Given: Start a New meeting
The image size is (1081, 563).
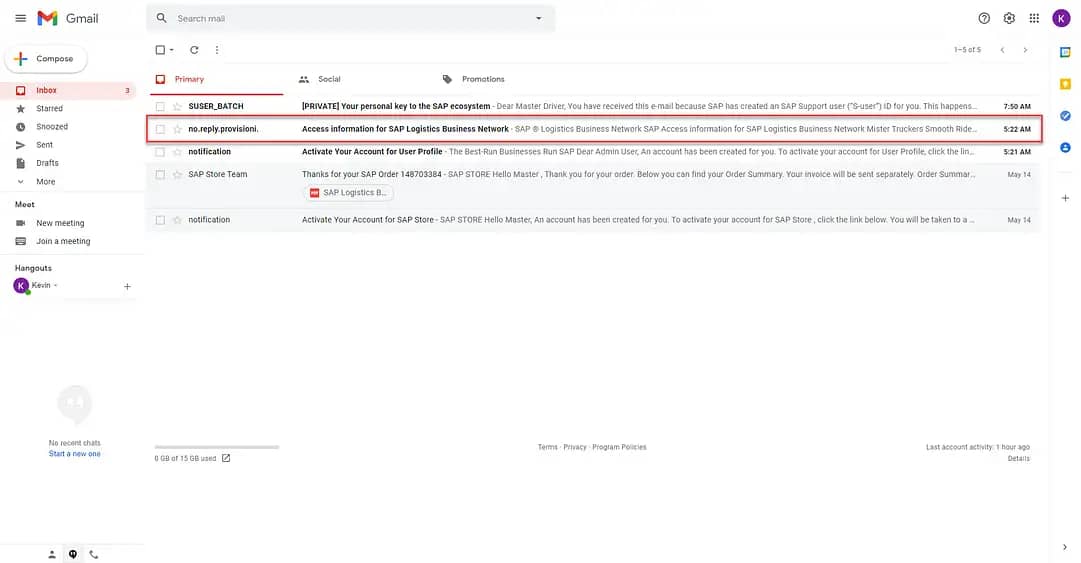Looking at the screenshot, I should point(60,223).
